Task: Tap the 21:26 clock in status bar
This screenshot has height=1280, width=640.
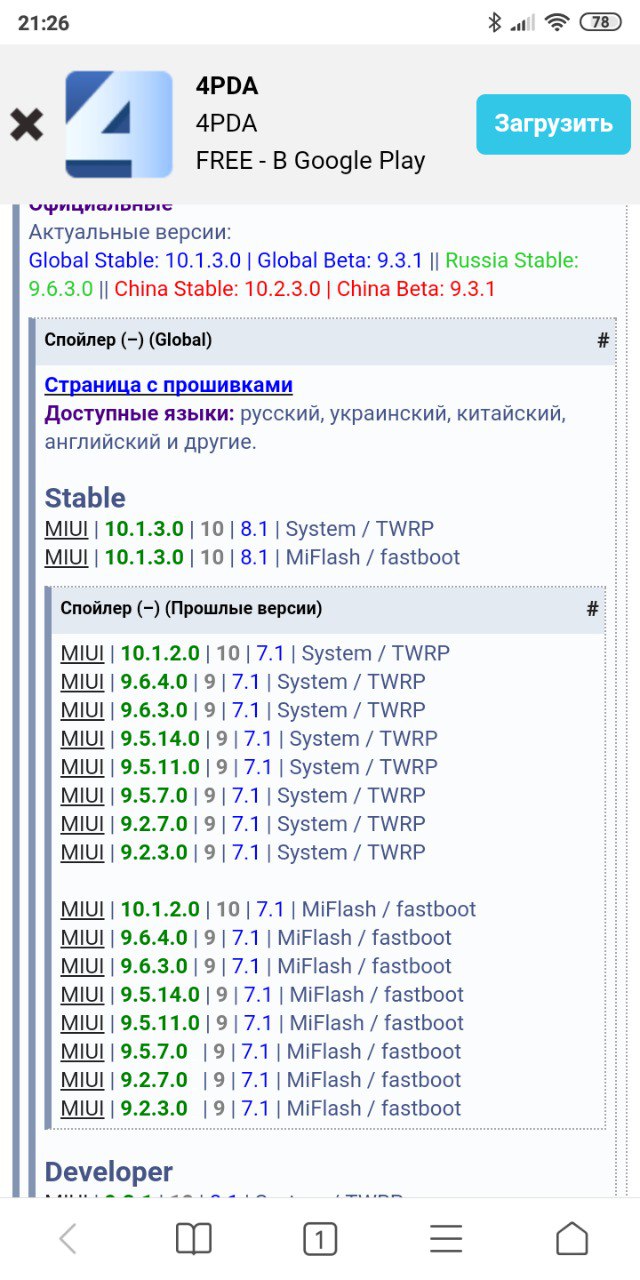Action: tap(44, 22)
